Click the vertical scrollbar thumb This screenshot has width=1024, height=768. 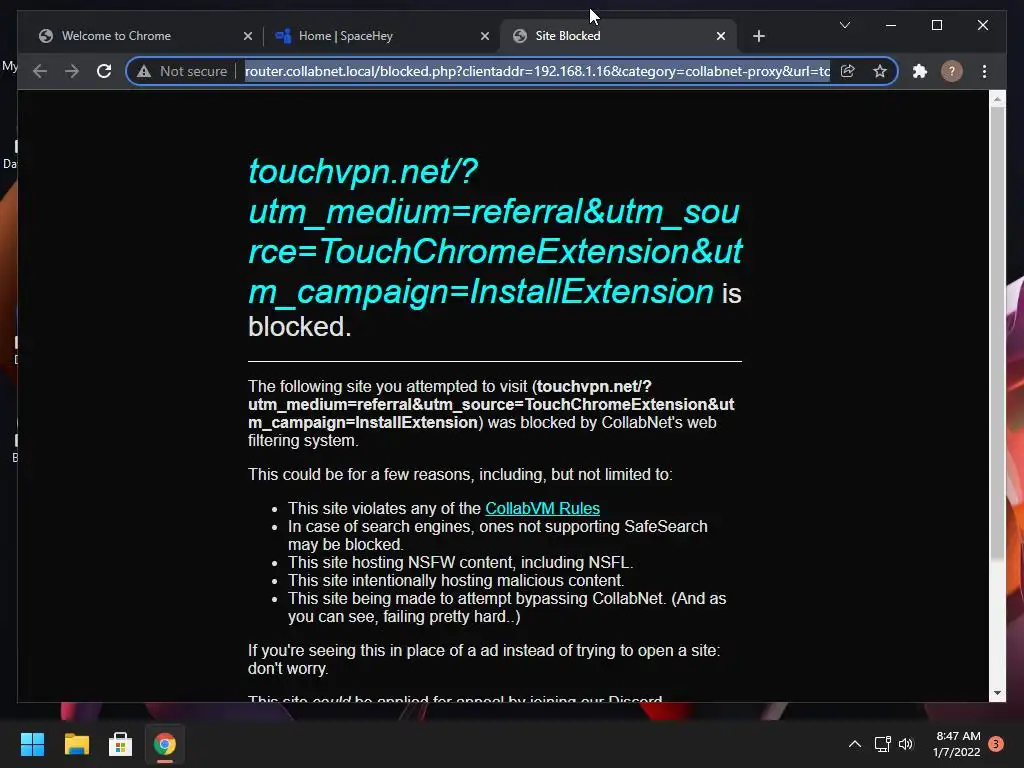pos(997,332)
